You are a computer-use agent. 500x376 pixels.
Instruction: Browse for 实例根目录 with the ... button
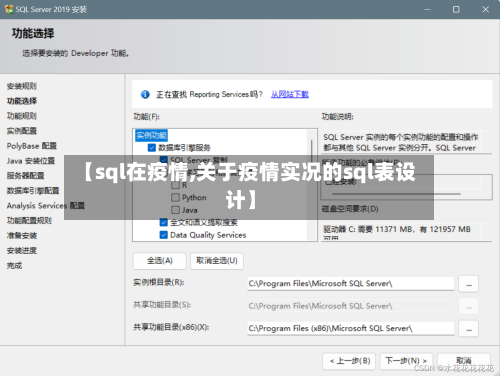point(469,284)
